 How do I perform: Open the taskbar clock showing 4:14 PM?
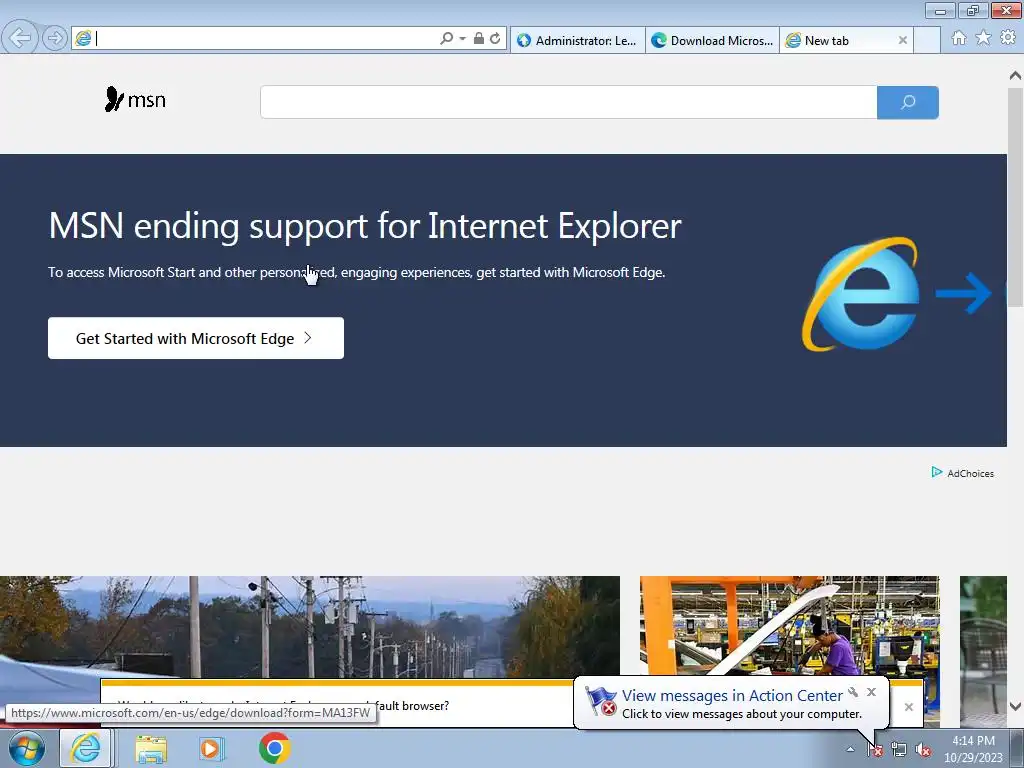pos(973,749)
